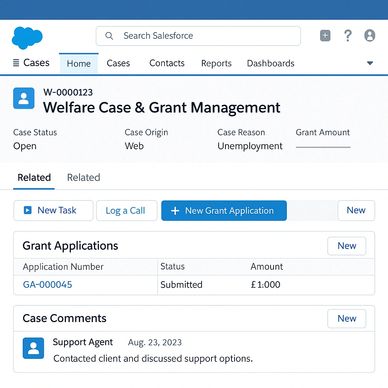Click New in the action bar
This screenshot has width=388, height=388.
356,210
